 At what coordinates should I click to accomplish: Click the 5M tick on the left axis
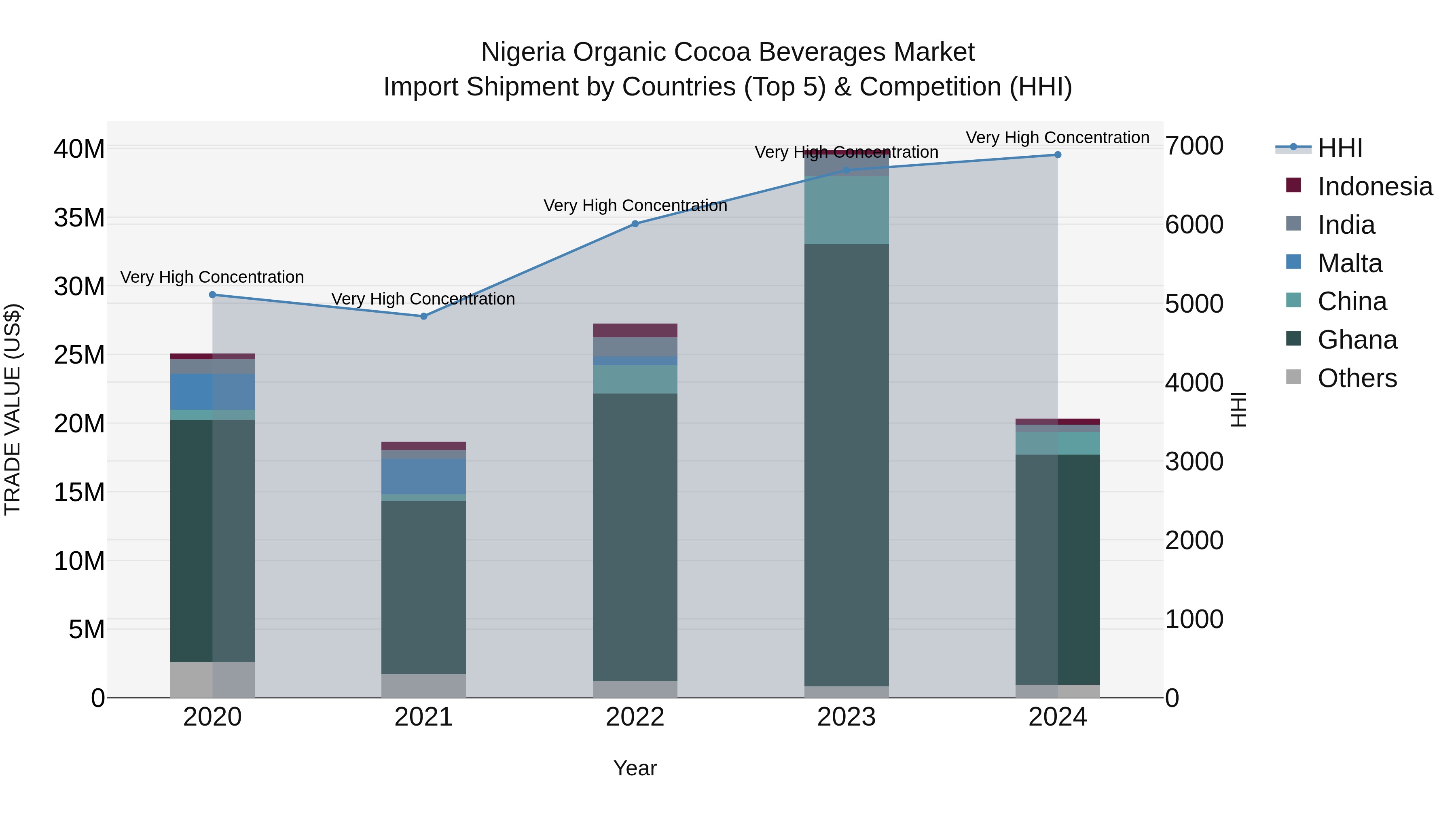(87, 629)
